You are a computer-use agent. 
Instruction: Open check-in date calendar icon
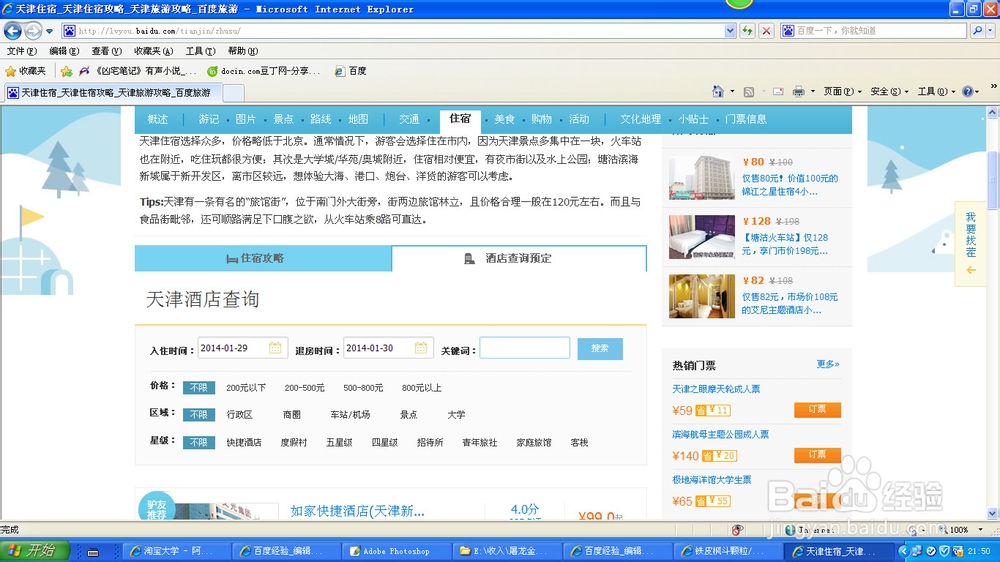pyautogui.click(x=275, y=348)
